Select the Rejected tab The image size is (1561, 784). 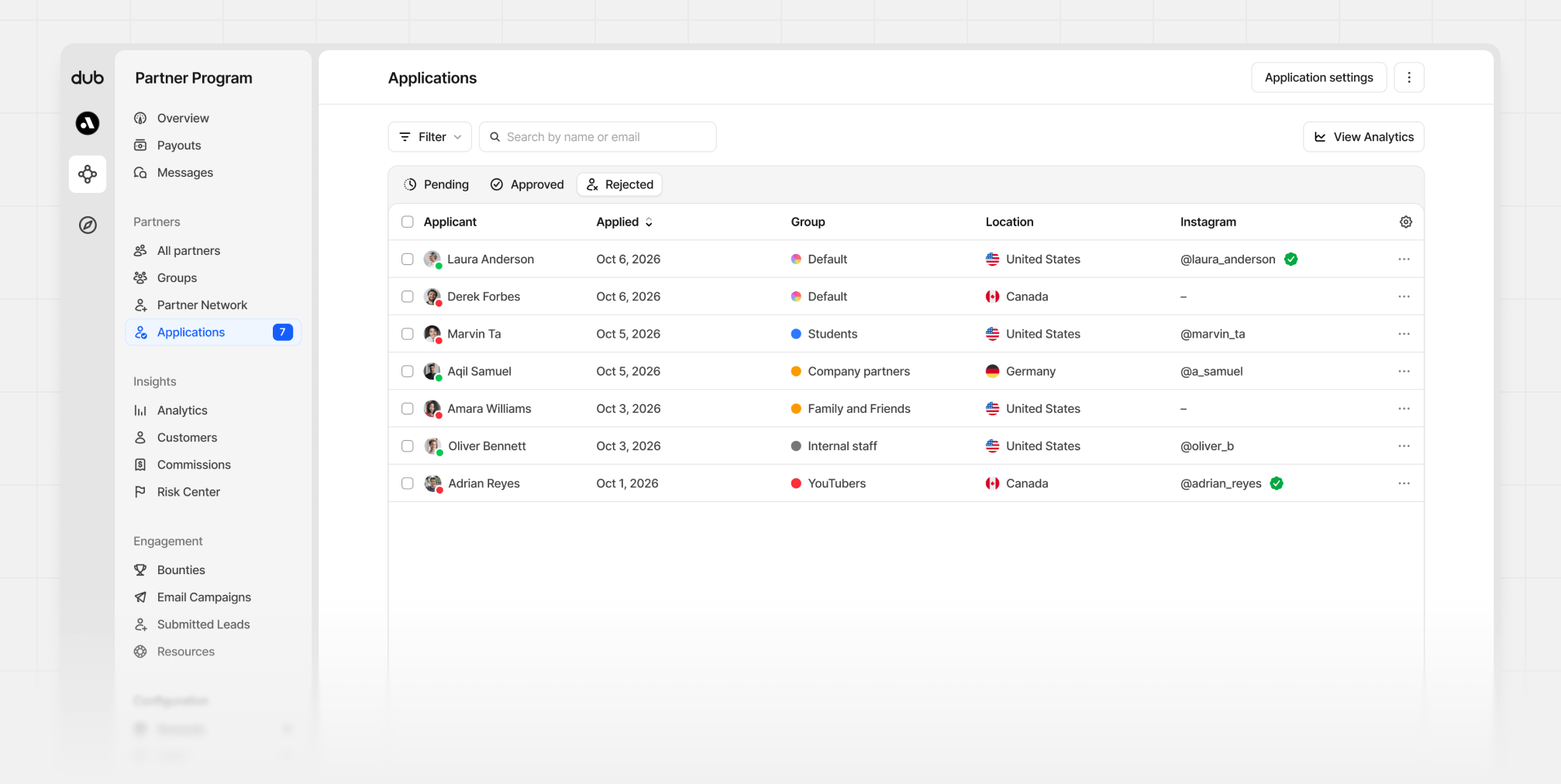(619, 184)
